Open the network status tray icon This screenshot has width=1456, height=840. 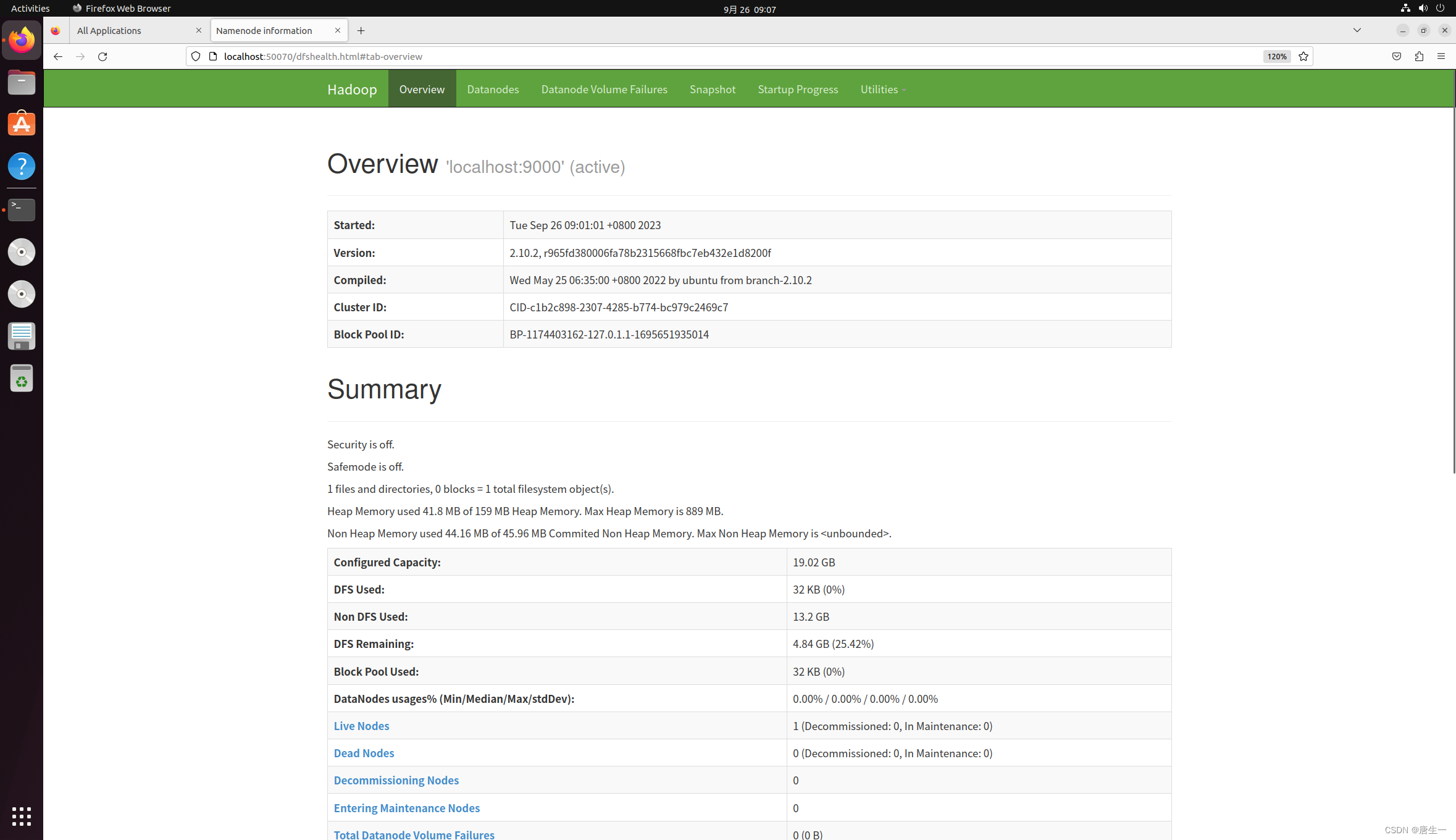(x=1405, y=8)
